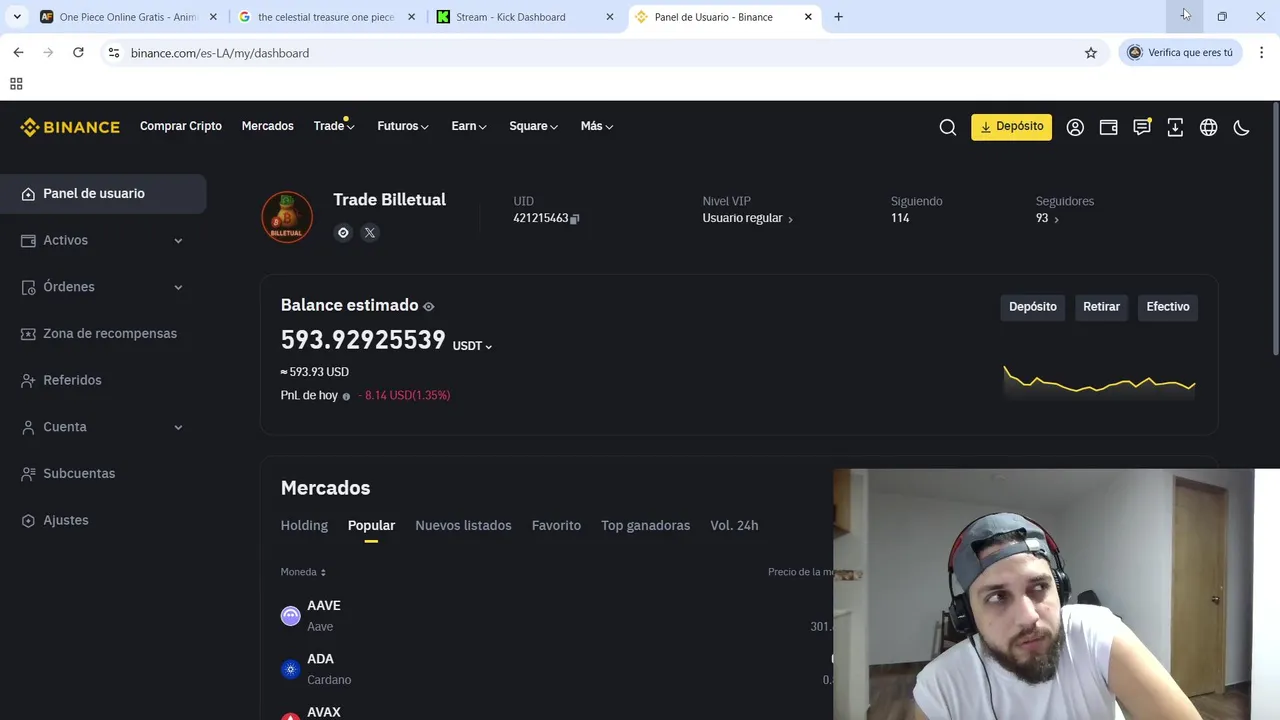The width and height of the screenshot is (1280, 720).
Task: Open the Chrome apps grid icon
Action: [16, 84]
